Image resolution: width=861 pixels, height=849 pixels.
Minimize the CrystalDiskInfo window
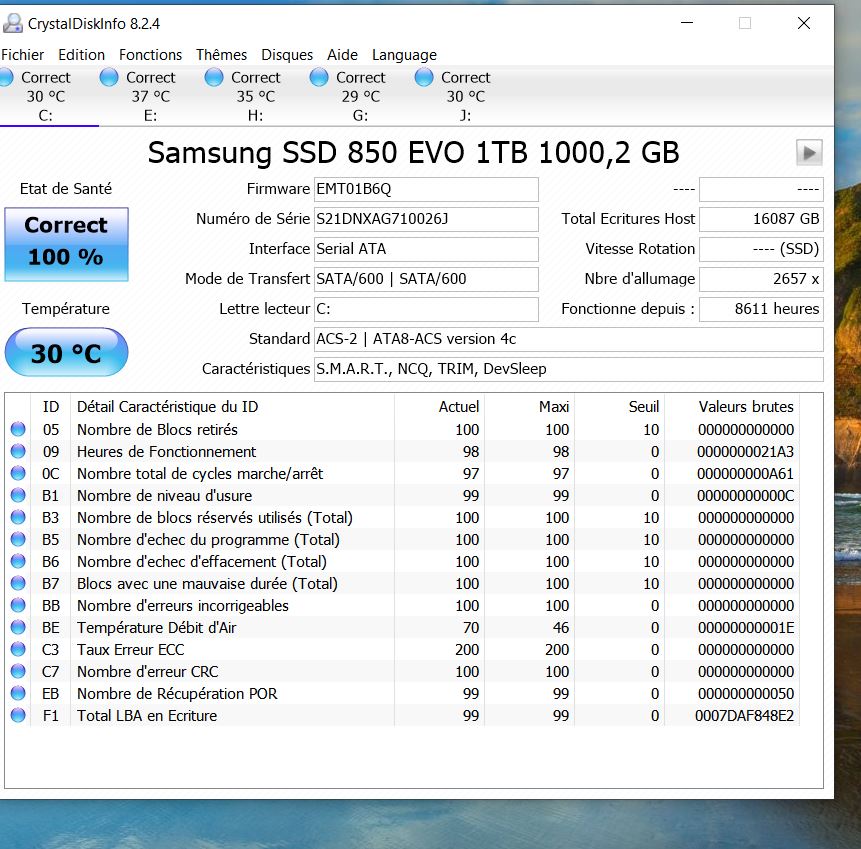pos(687,23)
